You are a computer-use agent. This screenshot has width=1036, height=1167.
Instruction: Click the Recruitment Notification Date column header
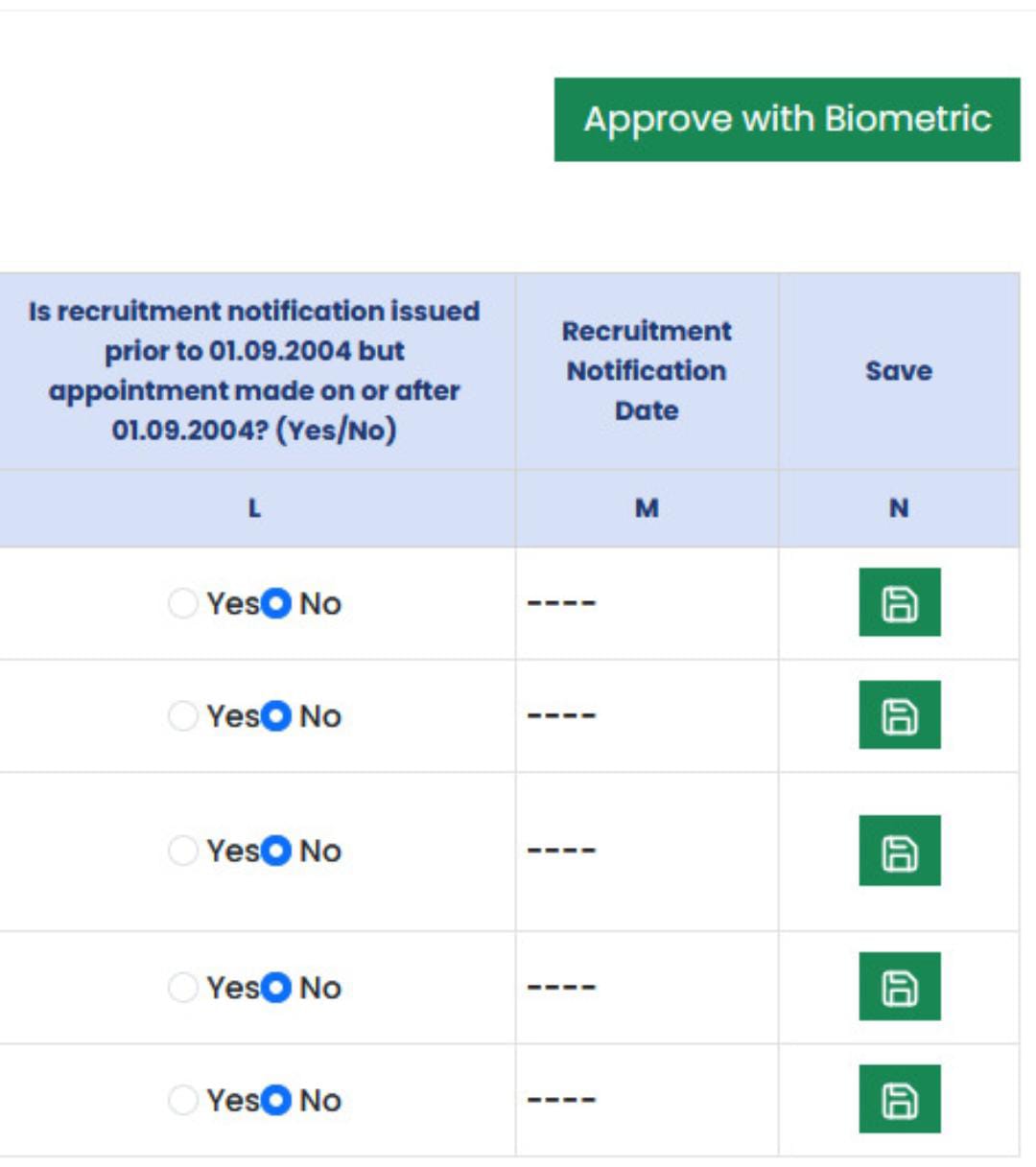pyautogui.click(x=647, y=370)
